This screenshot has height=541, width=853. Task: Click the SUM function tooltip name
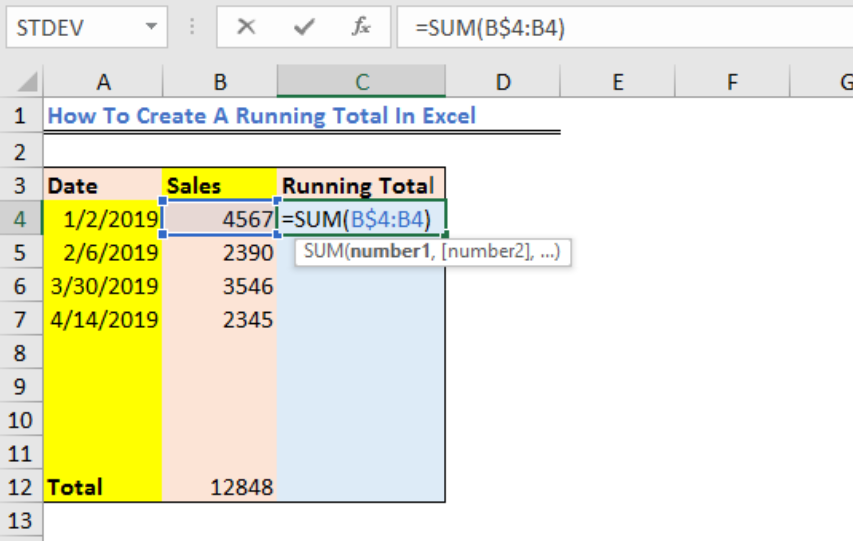click(323, 251)
